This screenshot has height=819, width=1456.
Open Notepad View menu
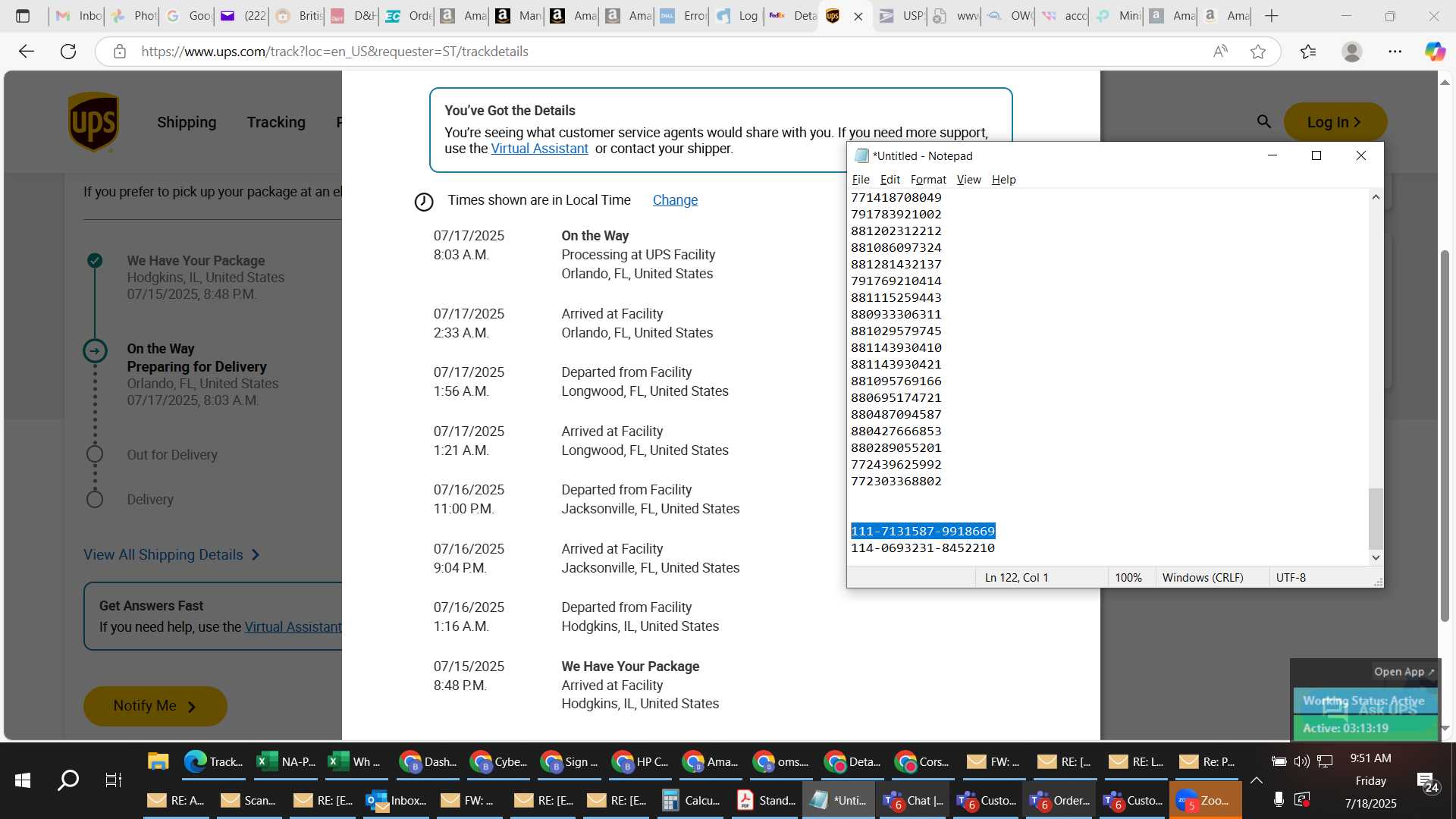[968, 180]
